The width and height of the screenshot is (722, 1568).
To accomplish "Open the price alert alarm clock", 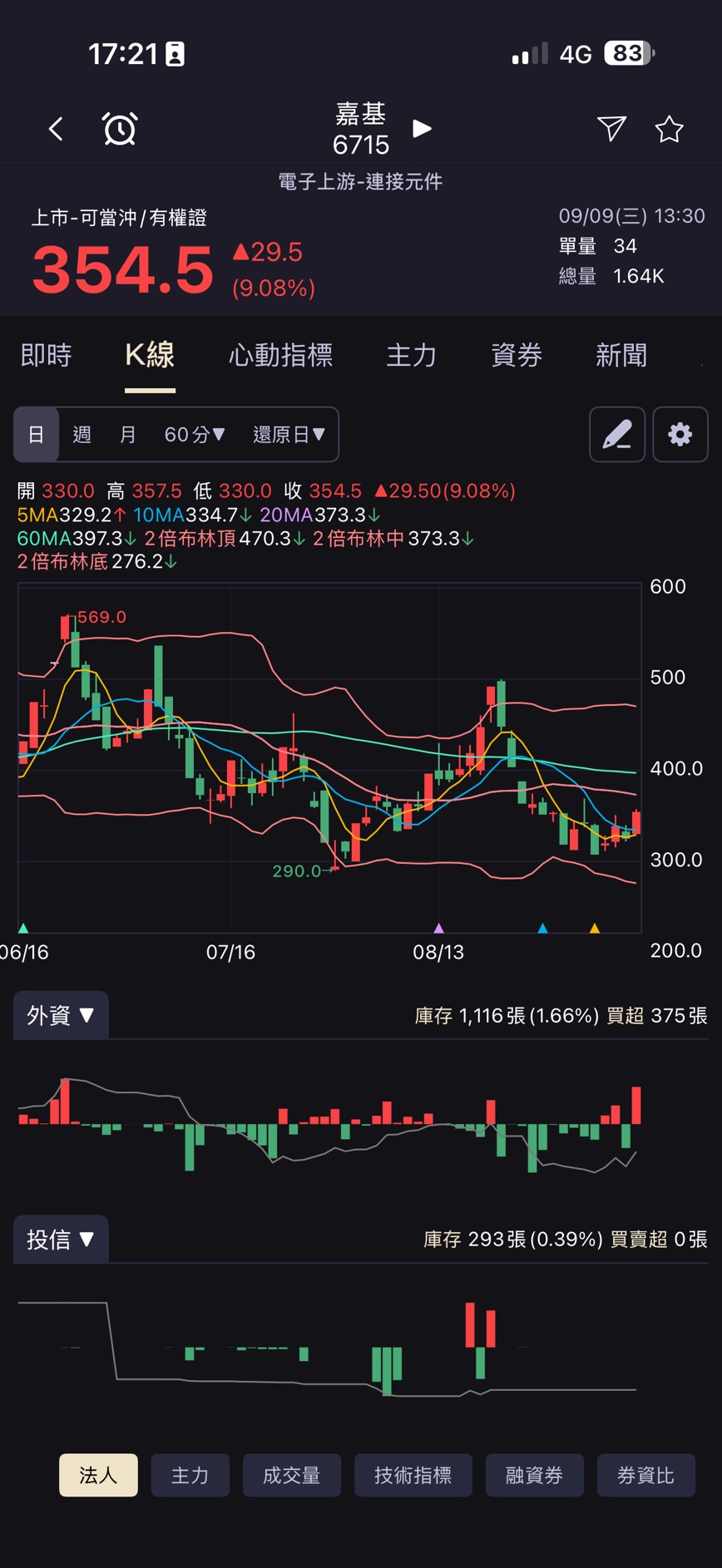I will point(120,129).
